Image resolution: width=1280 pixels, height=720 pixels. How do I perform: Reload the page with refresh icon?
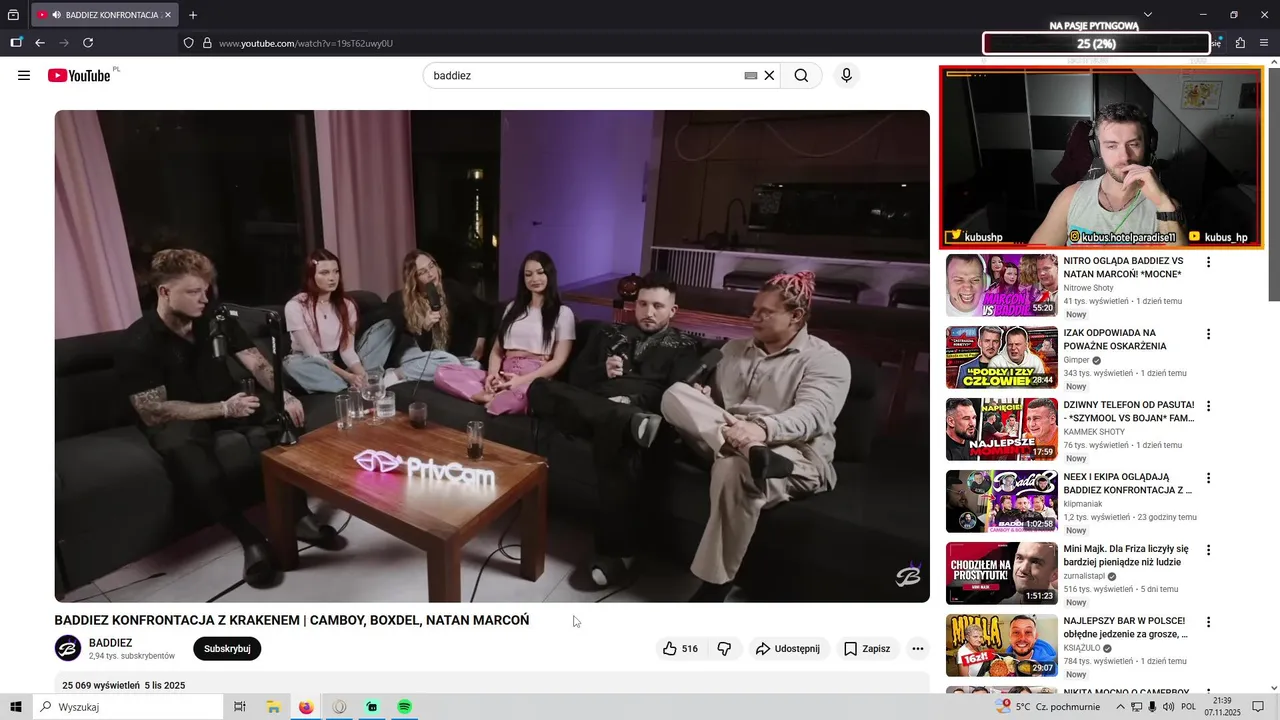88,43
